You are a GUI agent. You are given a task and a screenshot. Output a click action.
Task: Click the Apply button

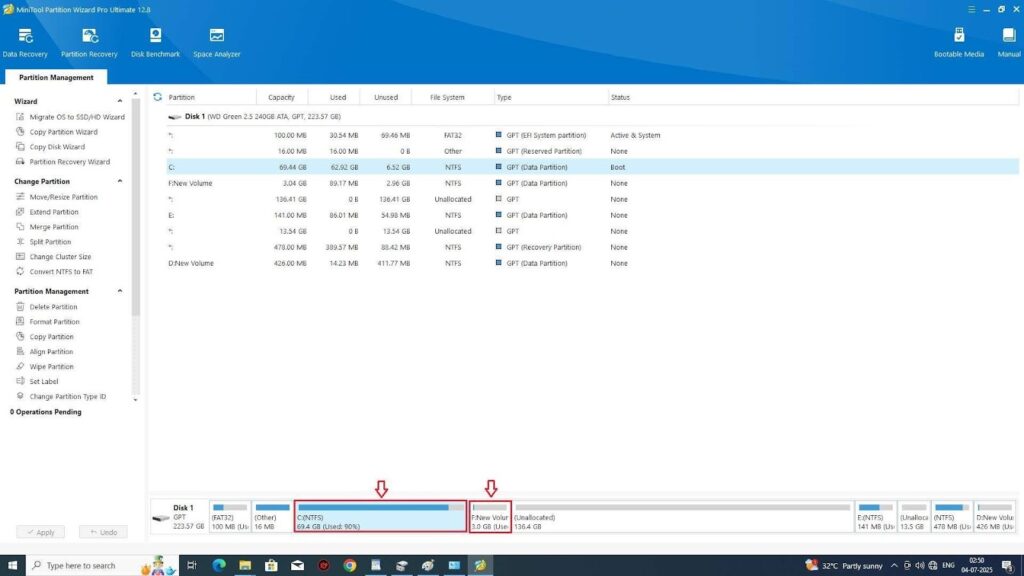tap(40, 532)
